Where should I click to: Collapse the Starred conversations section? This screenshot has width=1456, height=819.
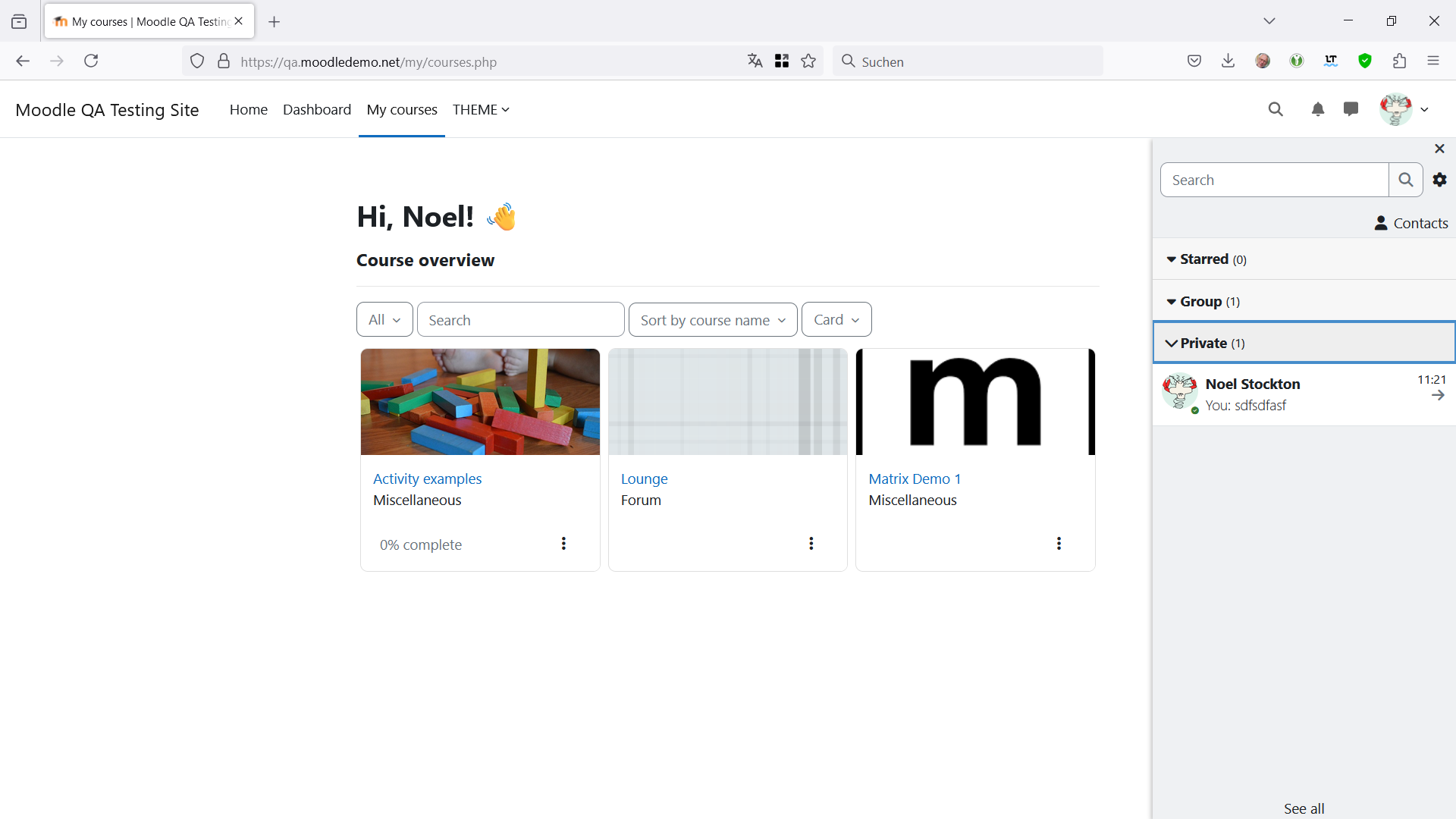point(1304,259)
